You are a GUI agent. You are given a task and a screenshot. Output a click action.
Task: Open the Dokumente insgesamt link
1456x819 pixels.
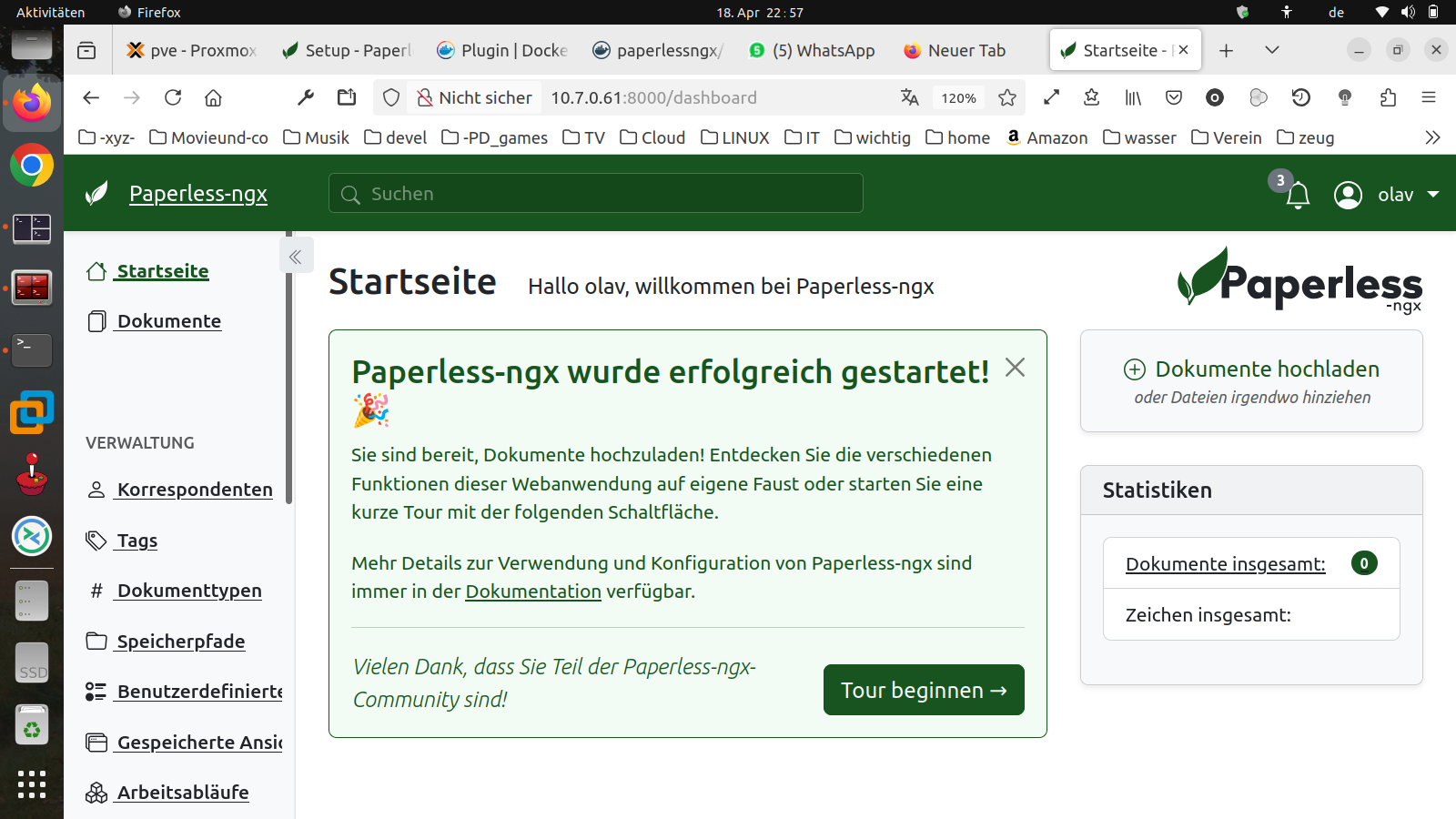click(x=1225, y=564)
